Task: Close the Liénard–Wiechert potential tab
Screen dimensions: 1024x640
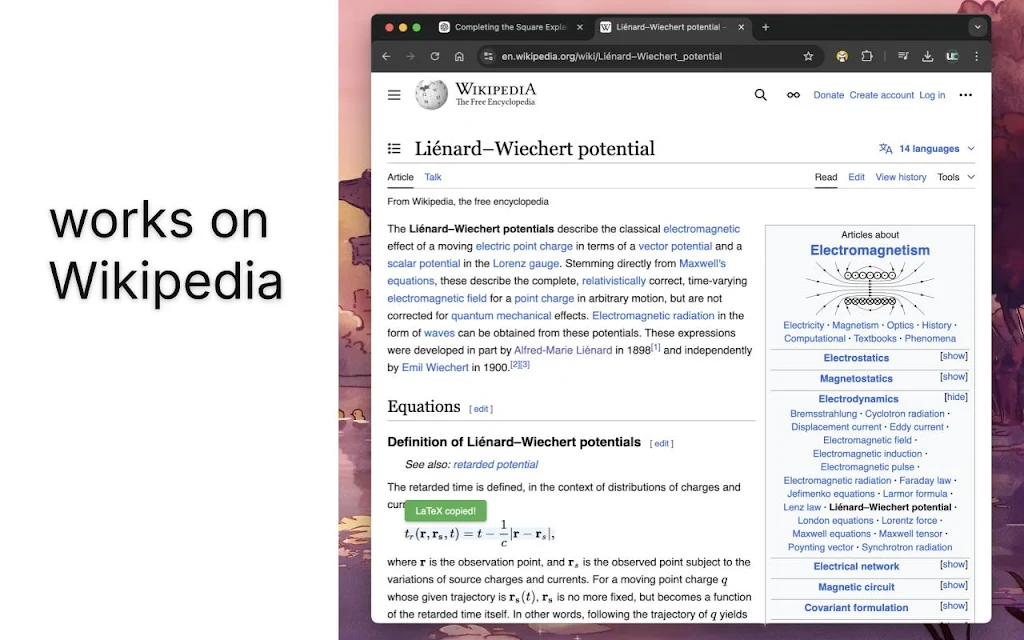Action: pyautogui.click(x=741, y=27)
